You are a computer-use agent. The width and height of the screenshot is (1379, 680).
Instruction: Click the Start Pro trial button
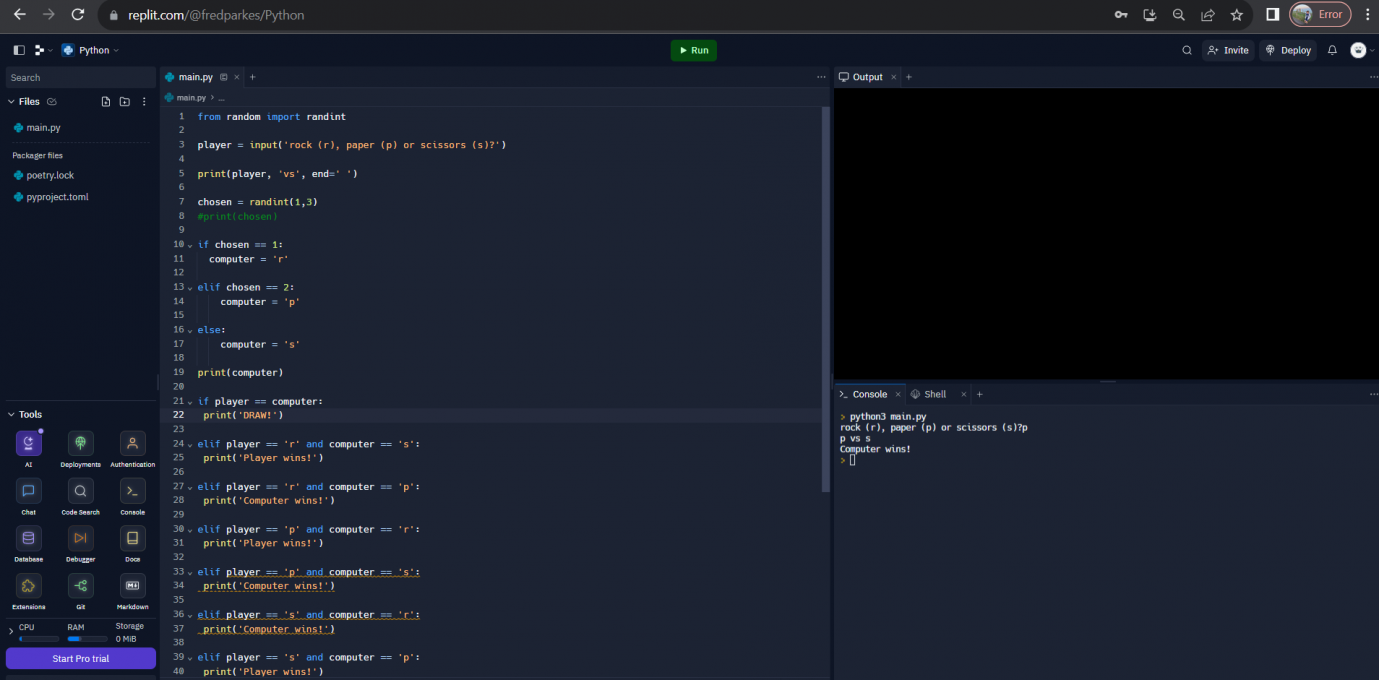pos(81,659)
